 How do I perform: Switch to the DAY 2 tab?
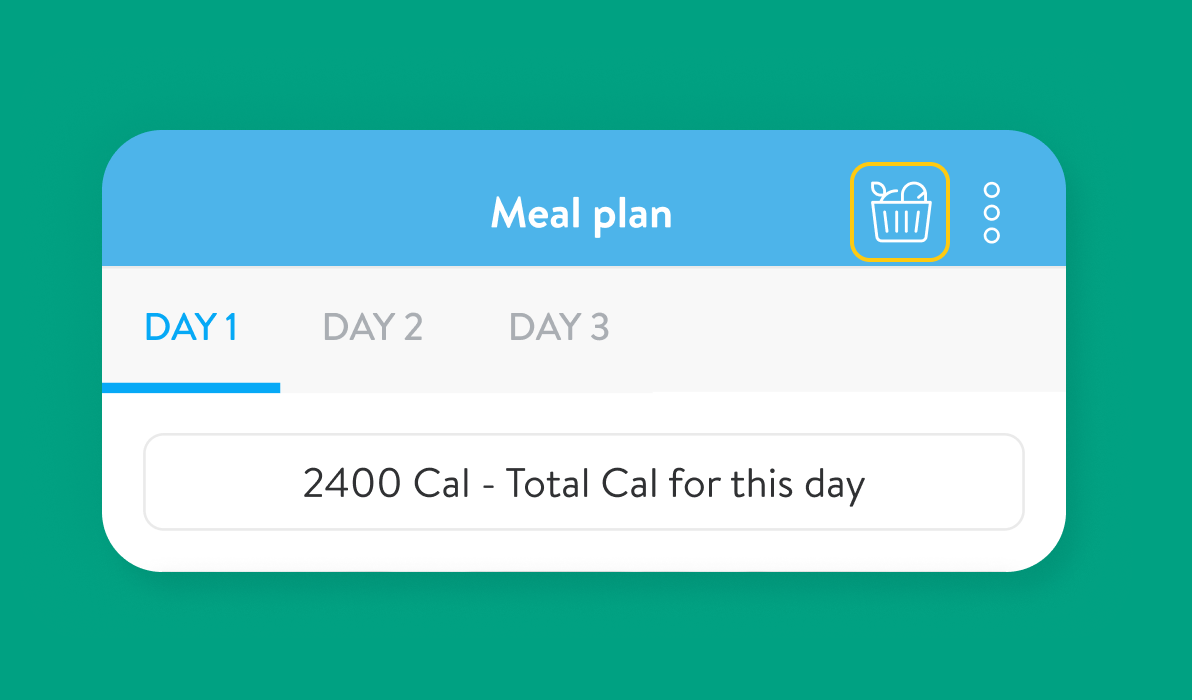tap(372, 327)
